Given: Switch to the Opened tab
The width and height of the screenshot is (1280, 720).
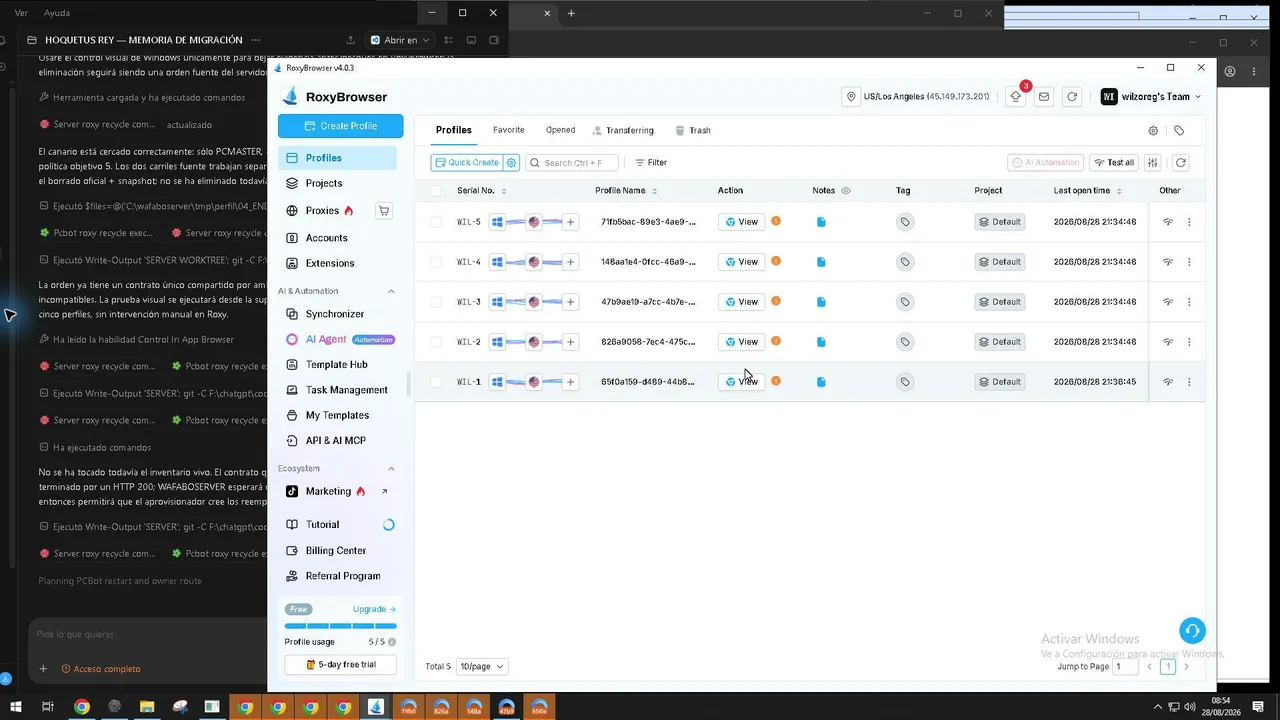Looking at the screenshot, I should (560, 130).
